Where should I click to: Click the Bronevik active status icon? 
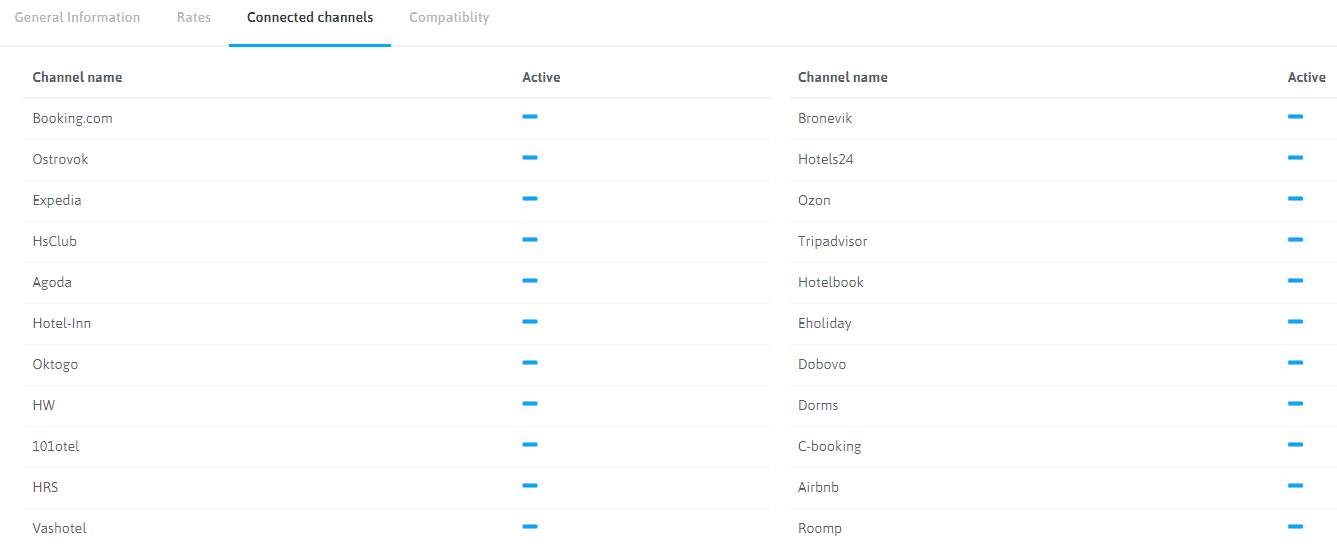1295,117
